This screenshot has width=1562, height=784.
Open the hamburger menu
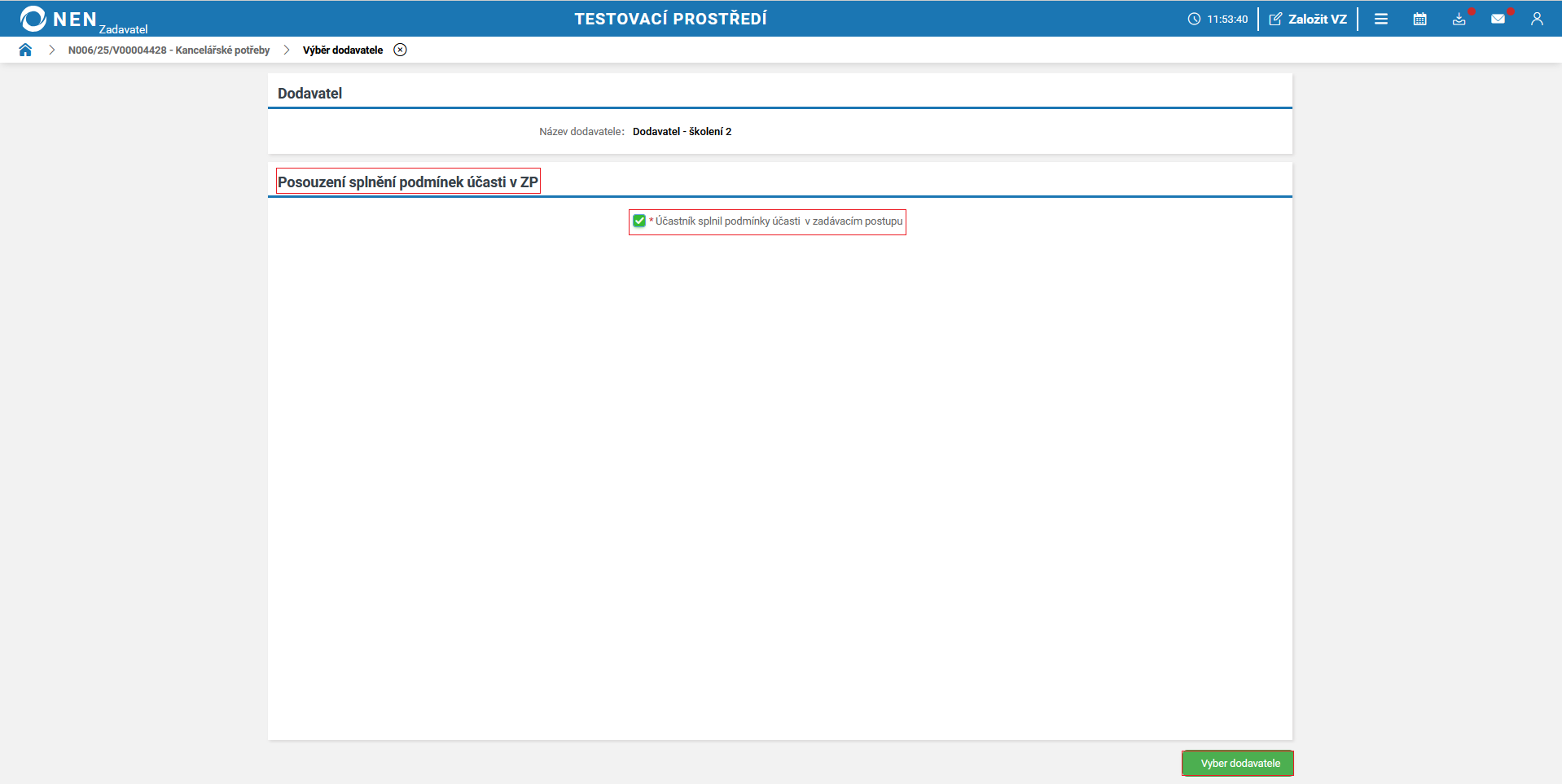(1381, 19)
